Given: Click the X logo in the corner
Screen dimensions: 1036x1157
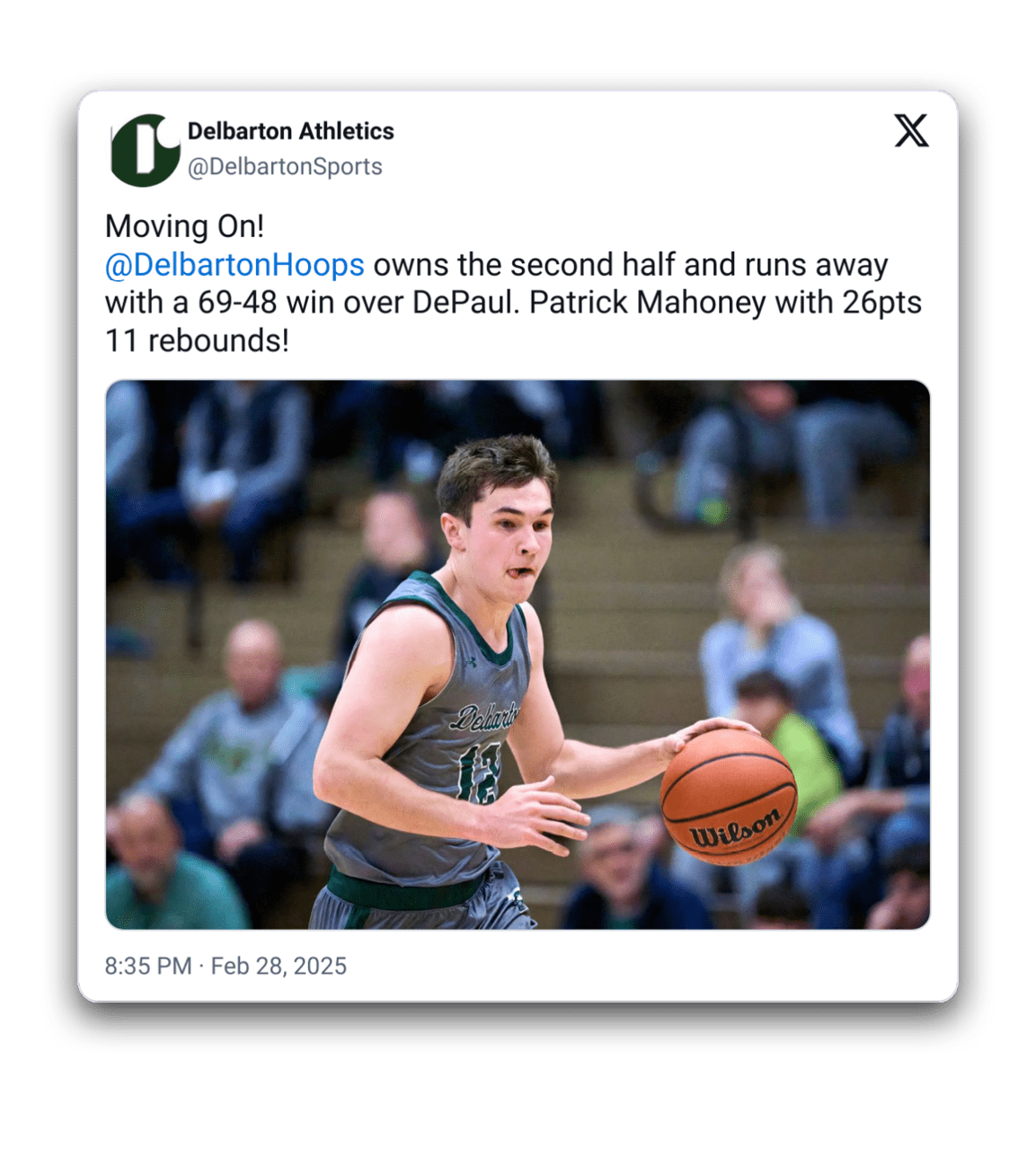Looking at the screenshot, I should 911,131.
